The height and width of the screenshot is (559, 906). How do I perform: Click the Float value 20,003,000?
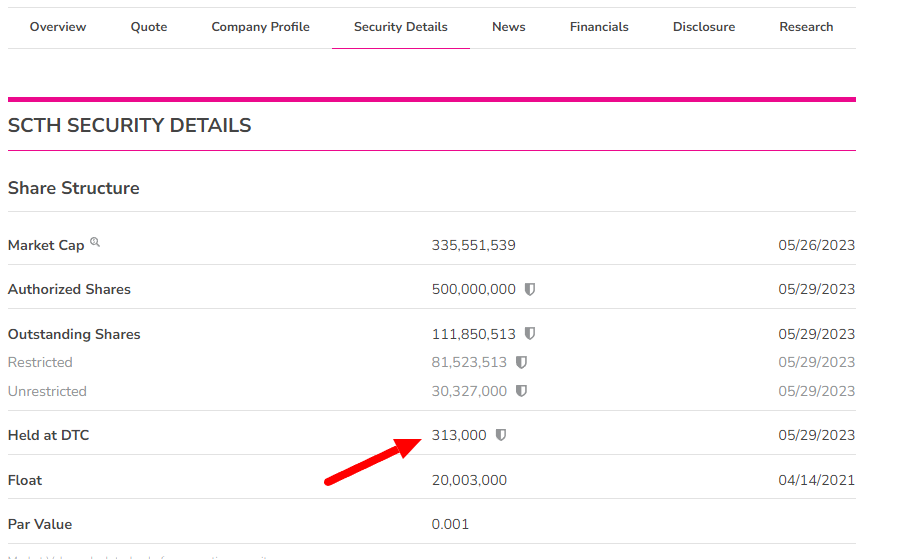pos(469,480)
